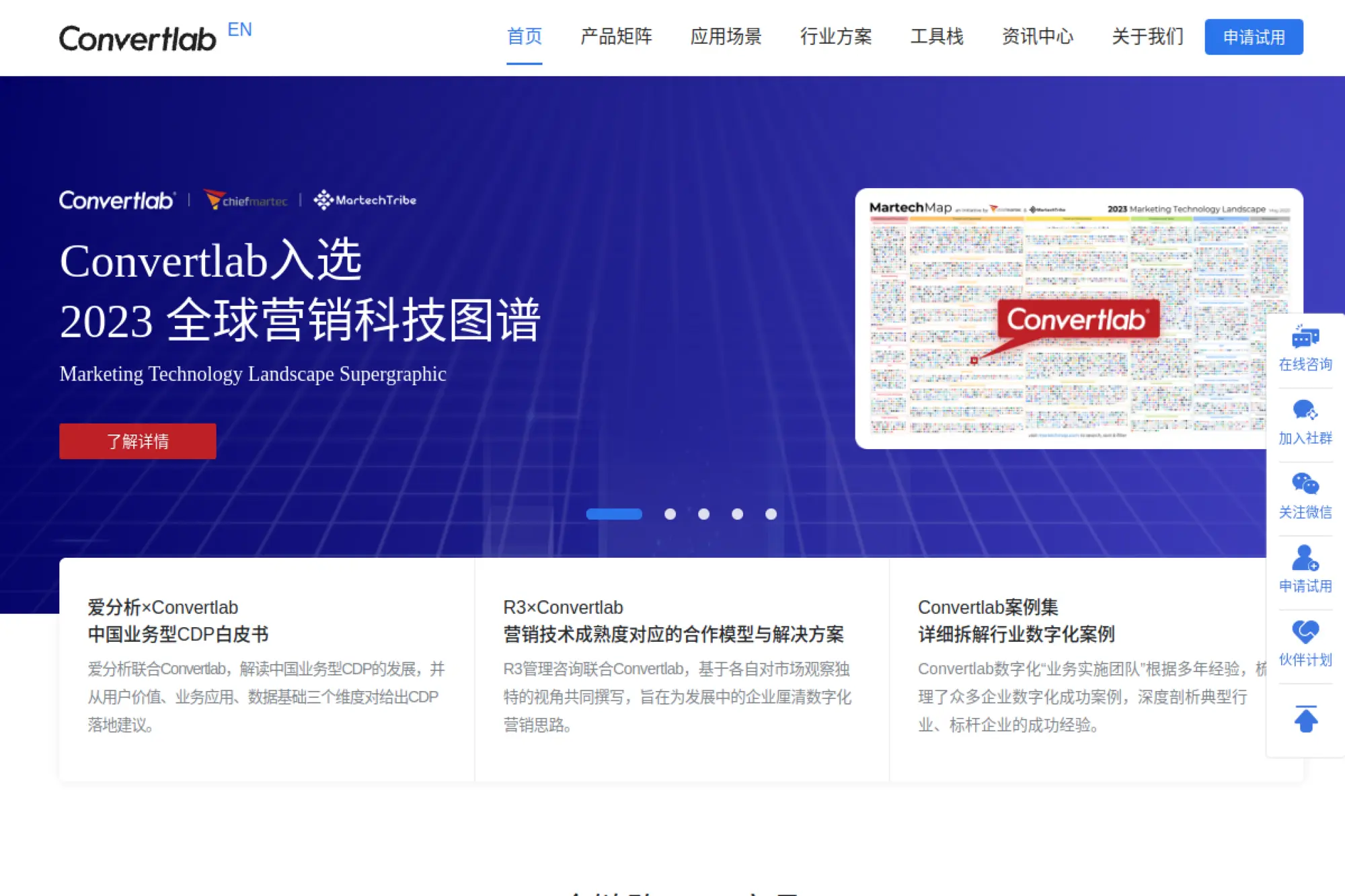1345x896 pixels.
Task: Open the 产品矩阵 navigation dropdown
Action: [x=616, y=37]
